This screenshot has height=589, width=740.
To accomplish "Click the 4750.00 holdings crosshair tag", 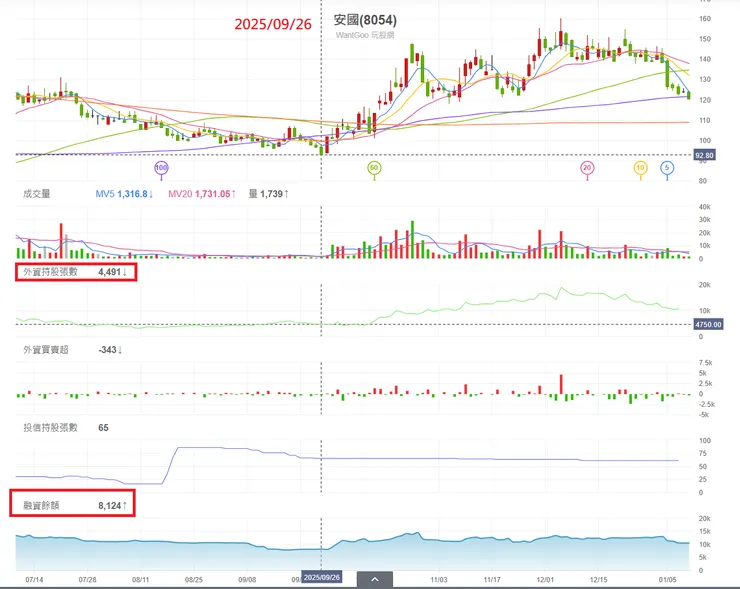I will [708, 324].
